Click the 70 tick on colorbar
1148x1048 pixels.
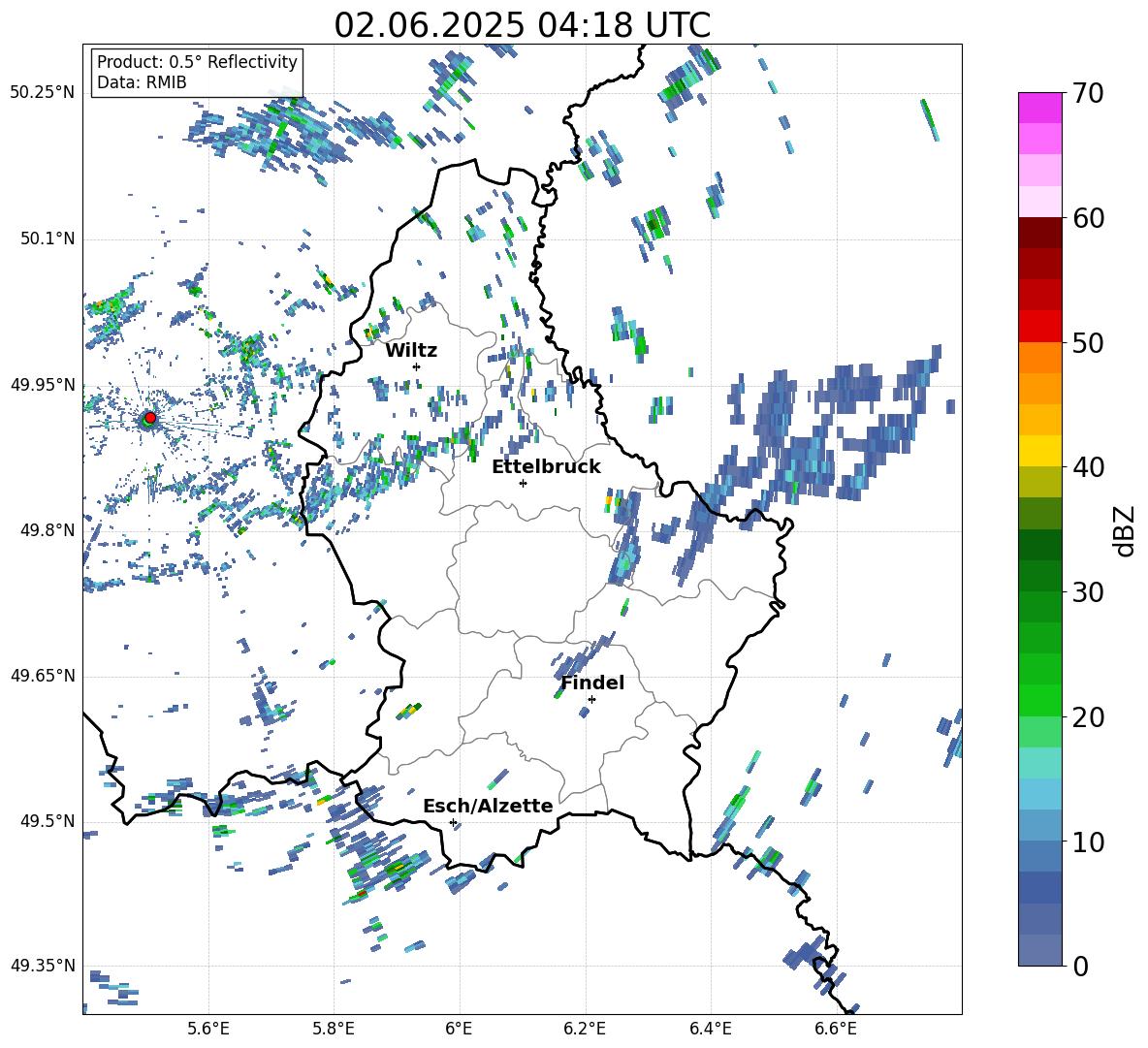pyautogui.click(x=1088, y=93)
